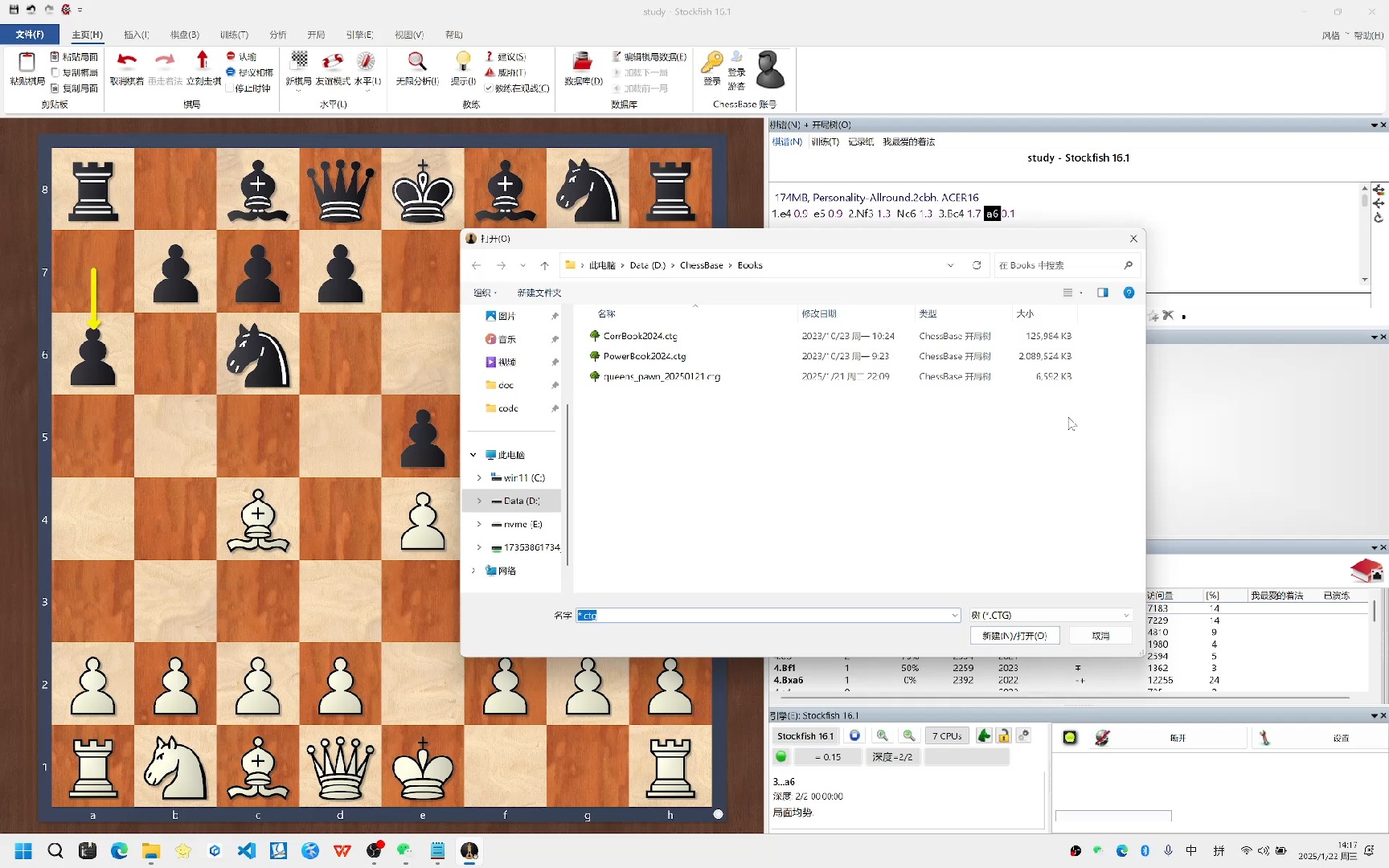Click the green knight icon in engine panel
Viewport: 1389px width, 868px height.
(x=984, y=735)
